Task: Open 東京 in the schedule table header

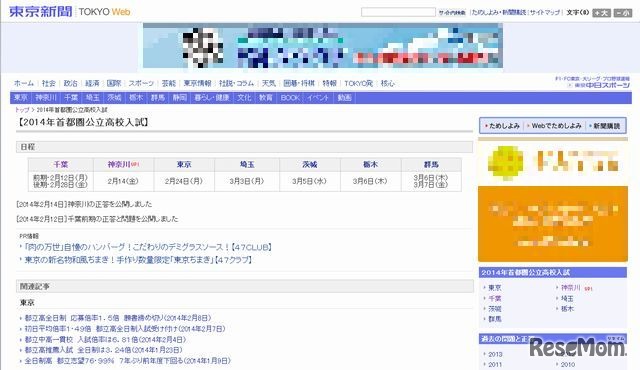Action: [x=184, y=164]
